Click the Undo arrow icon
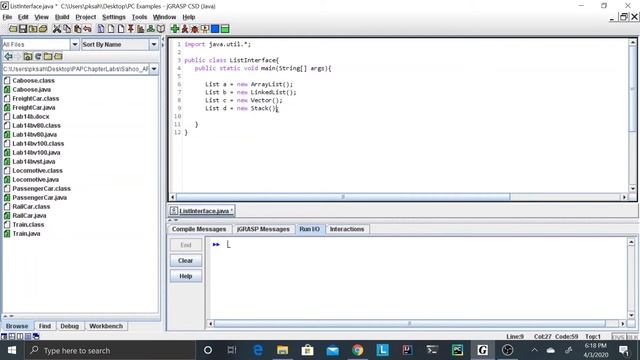 [x=87, y=29]
